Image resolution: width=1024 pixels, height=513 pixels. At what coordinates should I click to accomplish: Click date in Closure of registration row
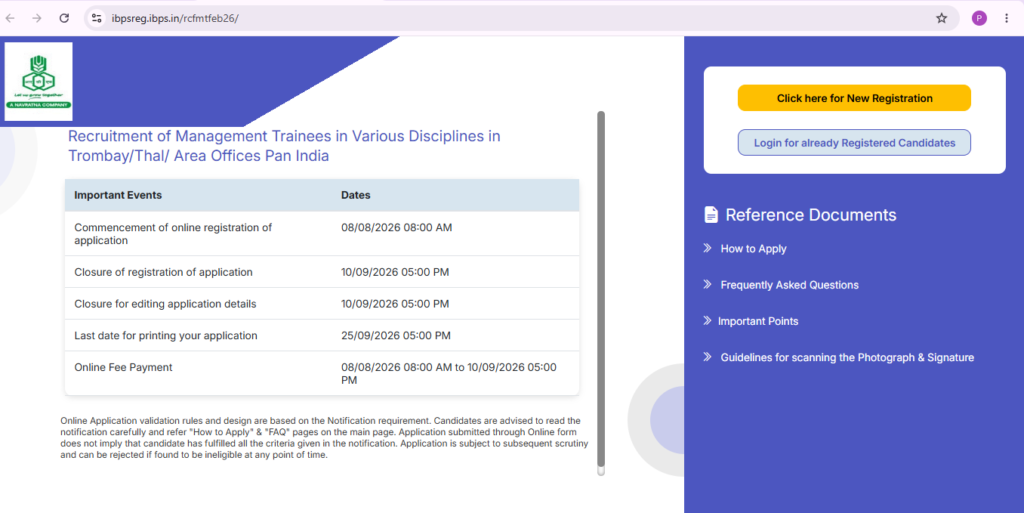[x=395, y=272]
